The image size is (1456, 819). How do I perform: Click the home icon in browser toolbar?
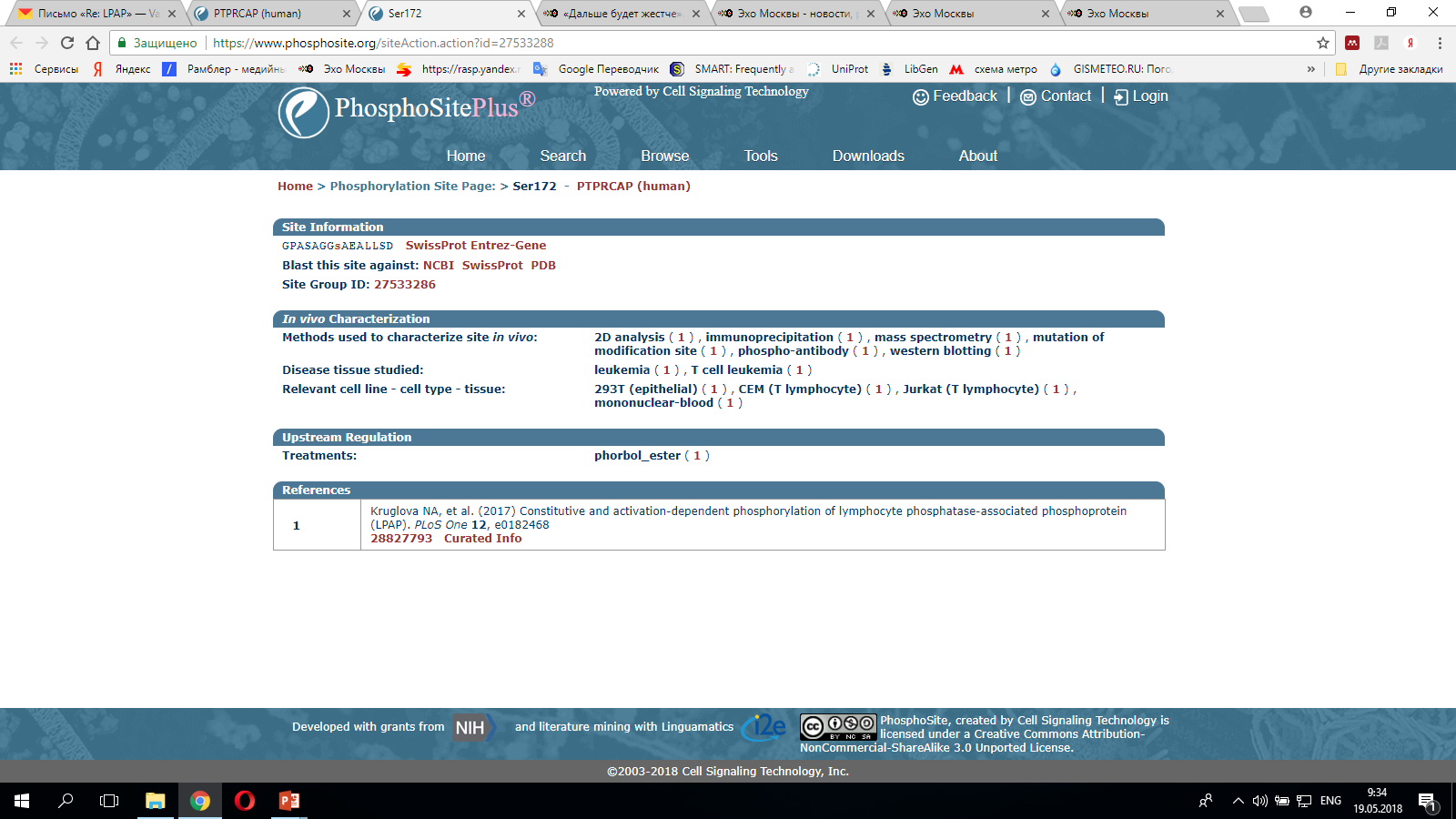pos(93,43)
